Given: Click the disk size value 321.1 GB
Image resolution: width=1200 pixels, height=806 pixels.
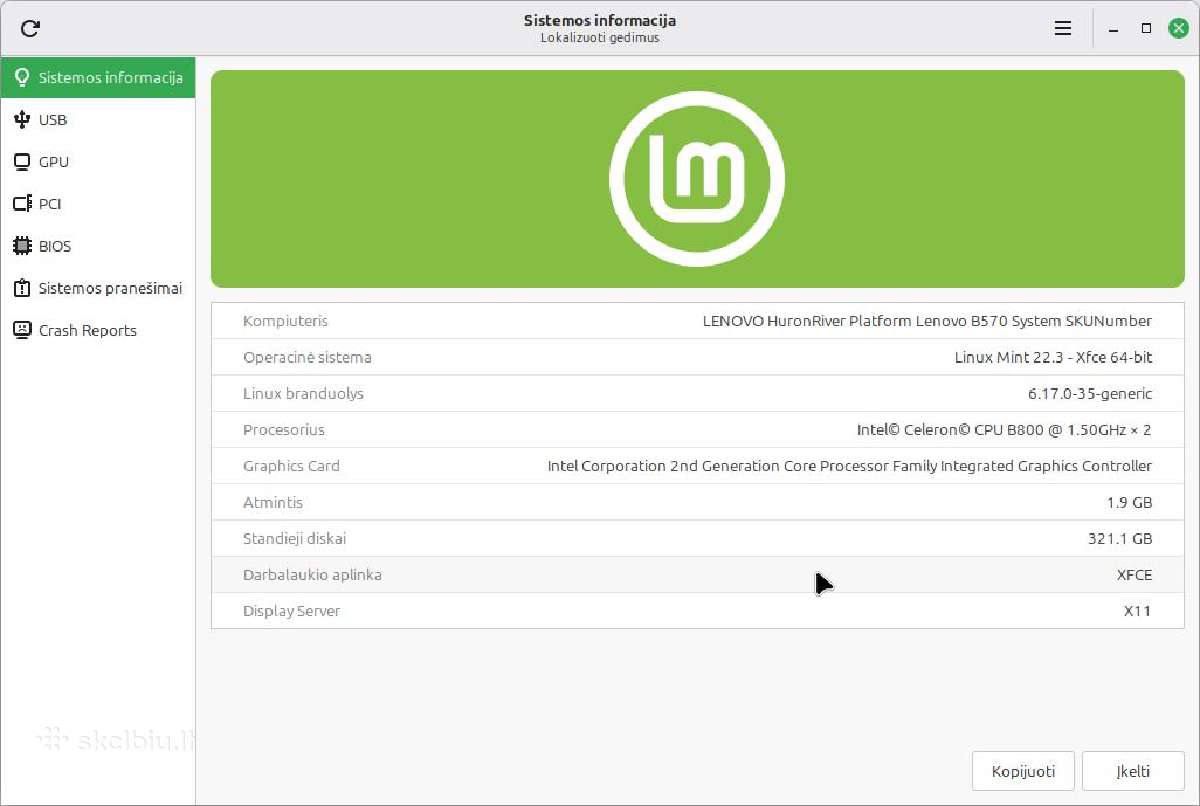Looking at the screenshot, I should click(1120, 538).
